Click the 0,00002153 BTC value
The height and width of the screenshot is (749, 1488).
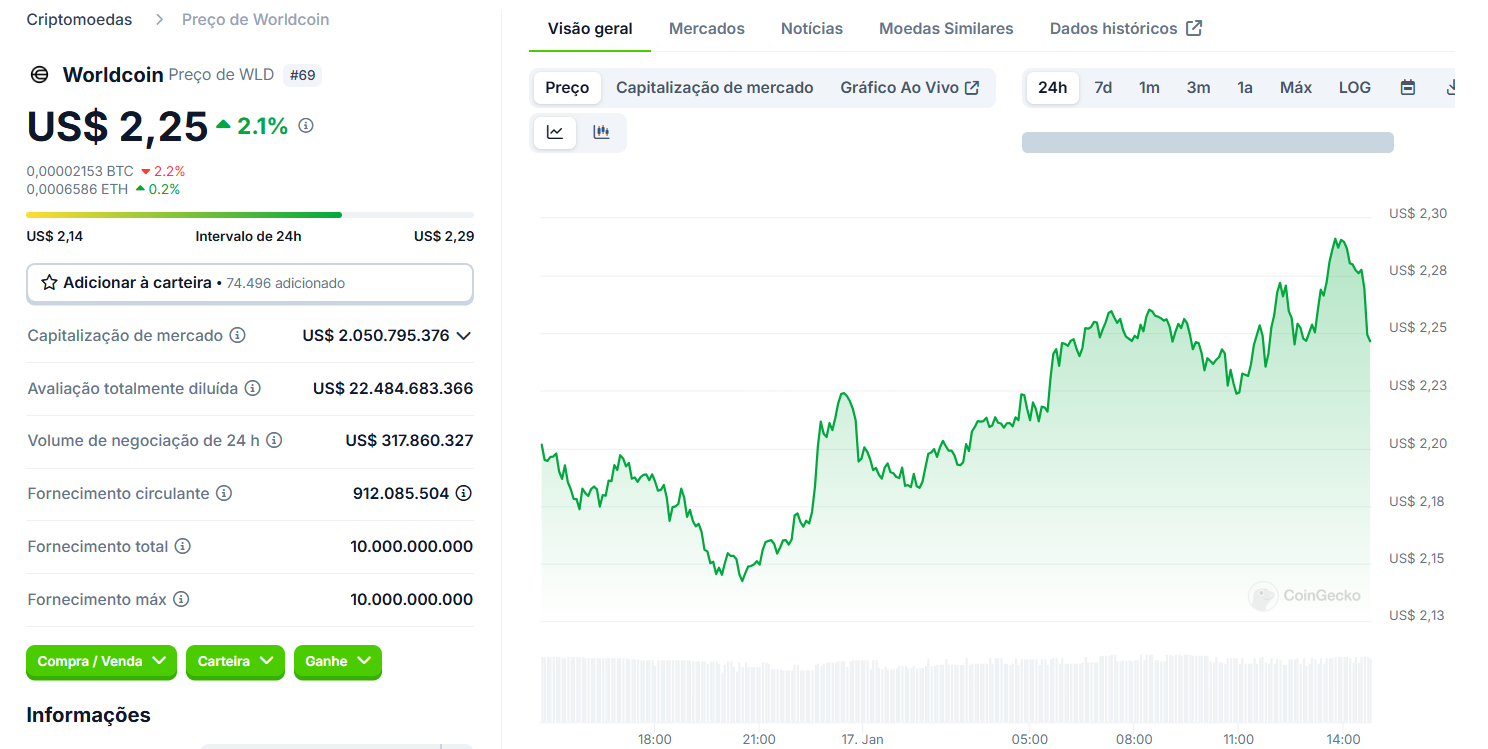point(80,171)
